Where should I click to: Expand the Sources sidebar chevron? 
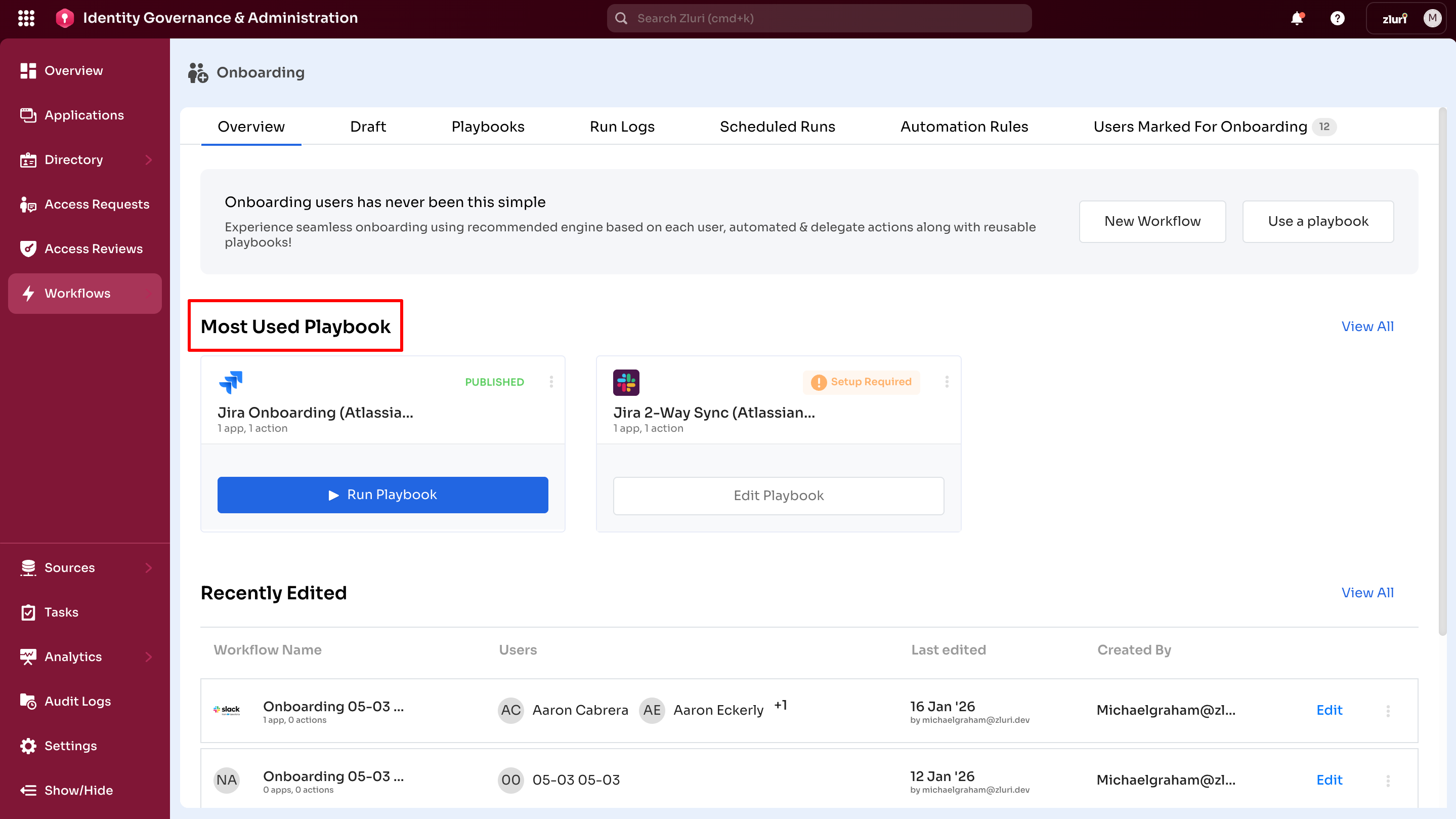[149, 567]
